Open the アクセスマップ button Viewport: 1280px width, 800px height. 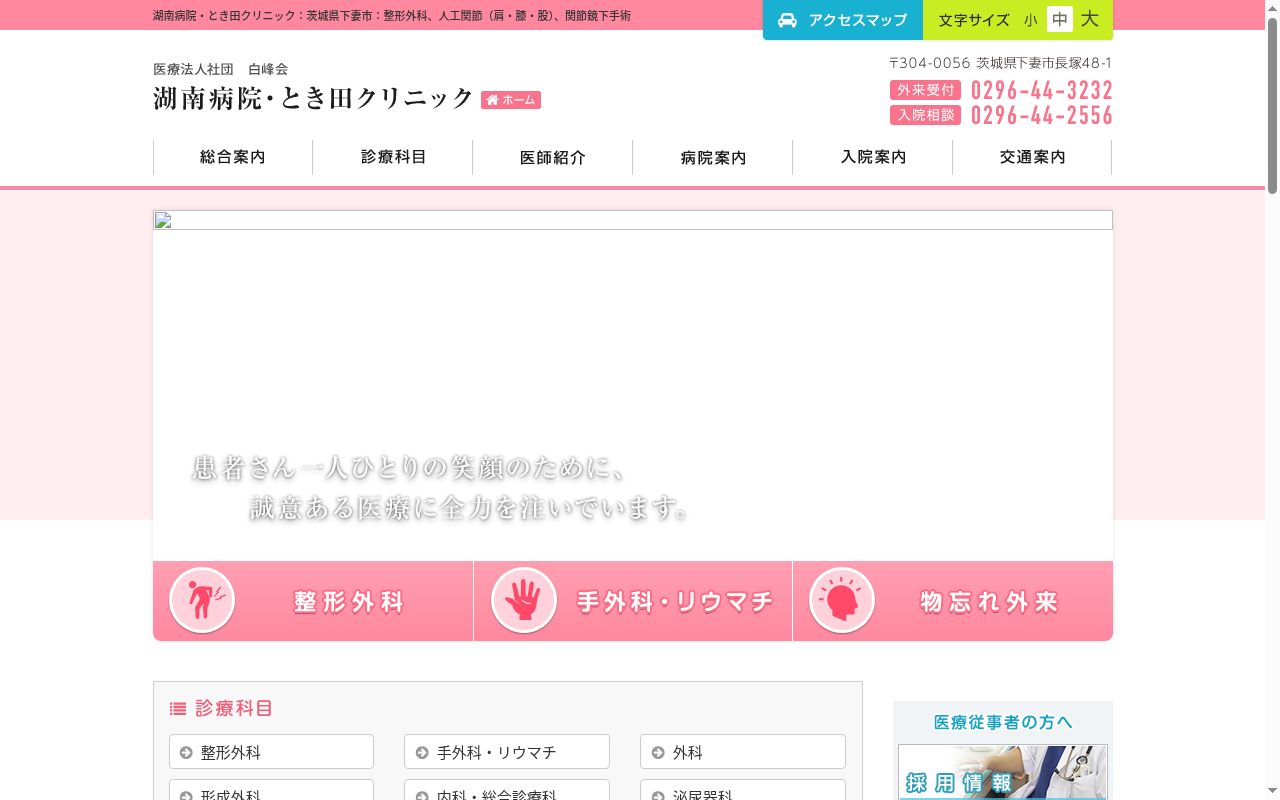843,20
